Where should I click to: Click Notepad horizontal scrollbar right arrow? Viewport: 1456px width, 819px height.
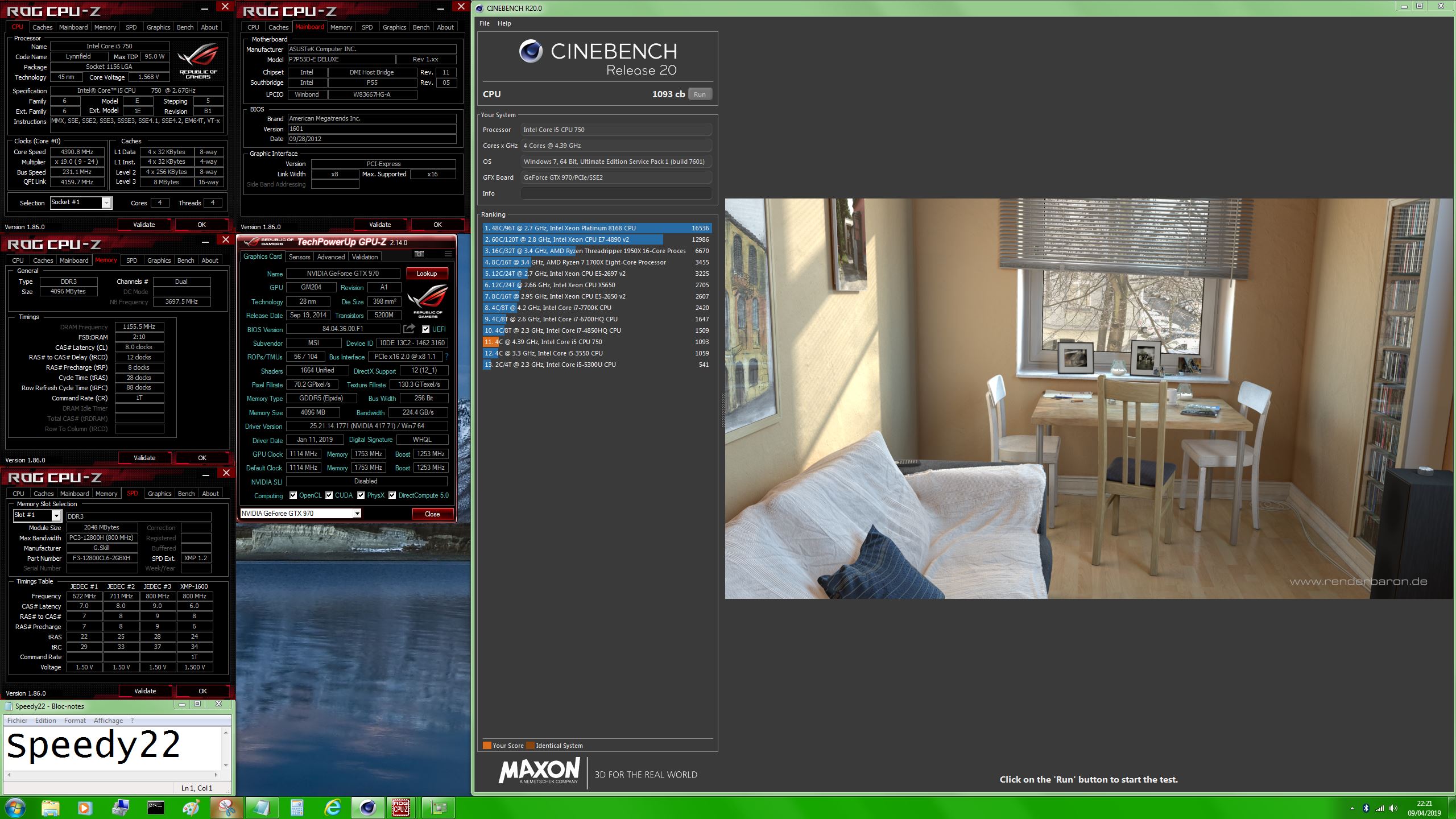(x=216, y=775)
